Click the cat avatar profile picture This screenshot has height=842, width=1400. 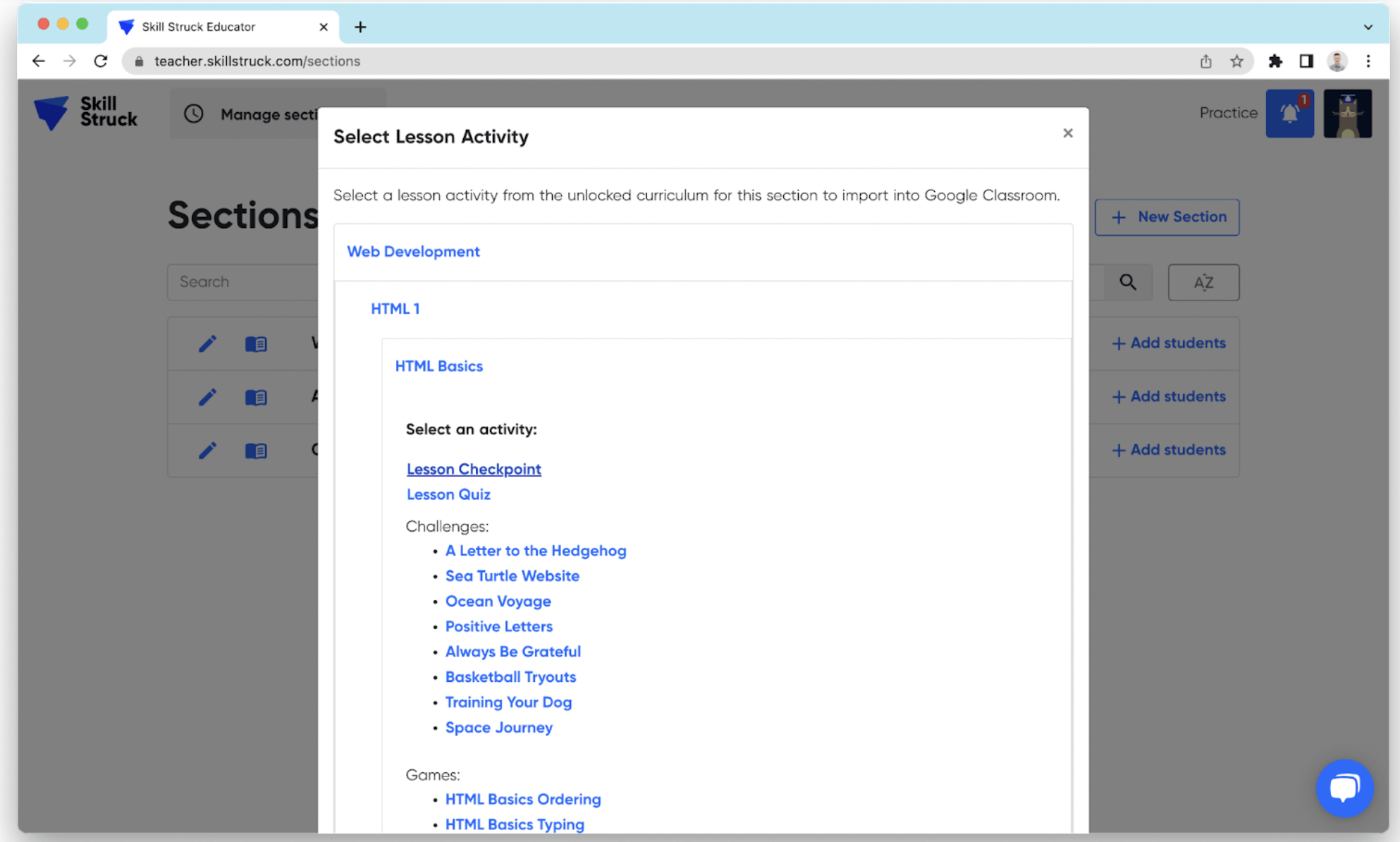(x=1347, y=114)
